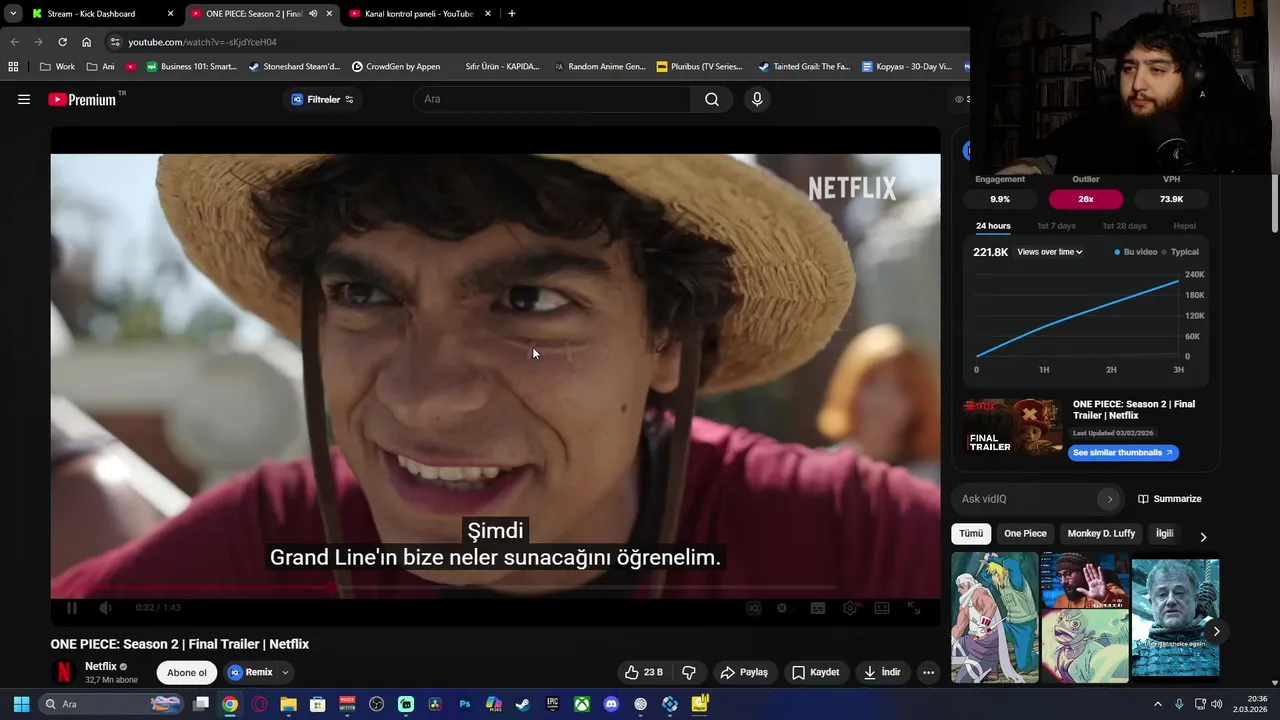Reload the page with the refresh icon
This screenshot has height=720, width=1280.
pyautogui.click(x=62, y=42)
